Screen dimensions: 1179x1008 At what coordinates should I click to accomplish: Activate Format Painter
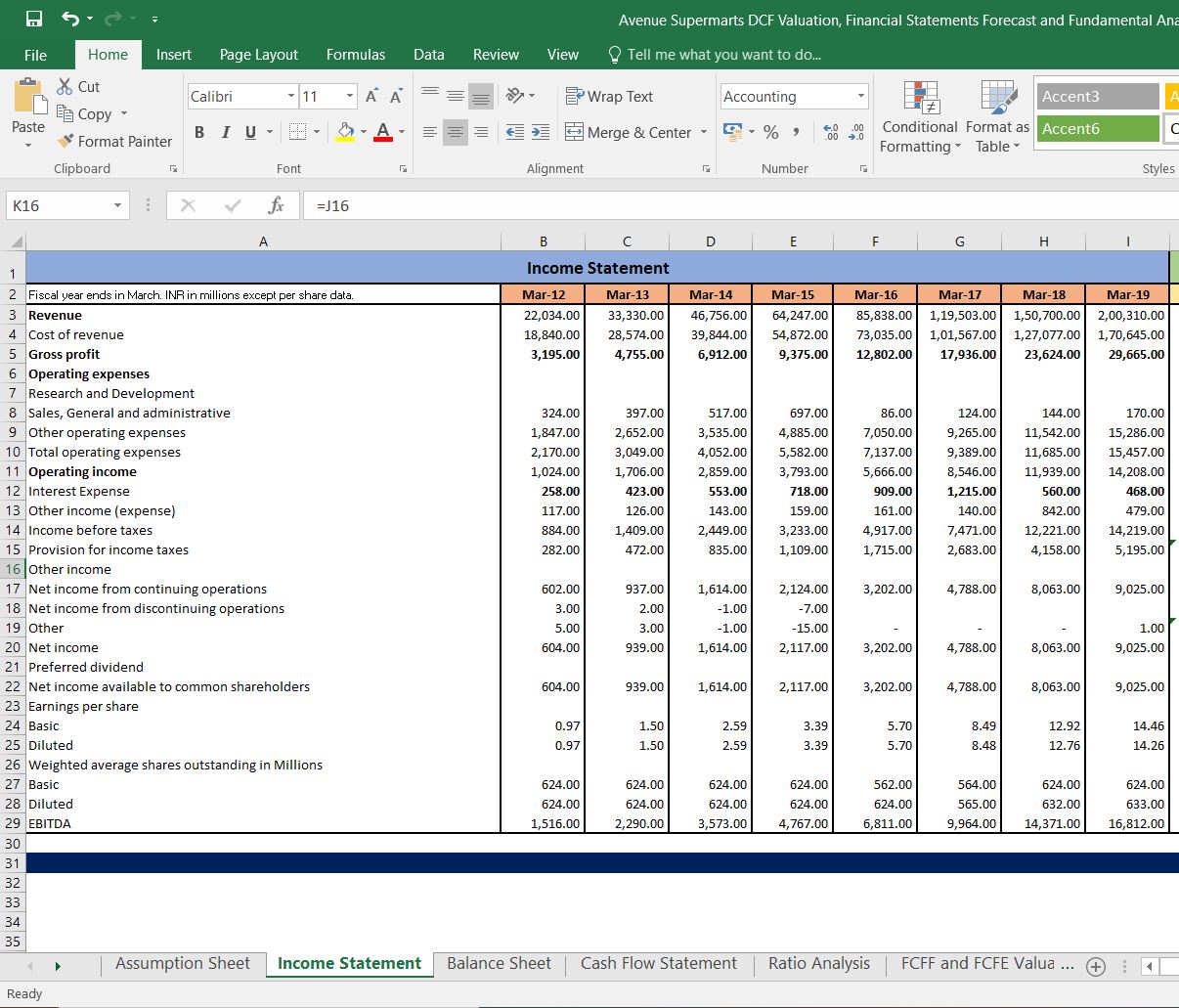pos(114,141)
